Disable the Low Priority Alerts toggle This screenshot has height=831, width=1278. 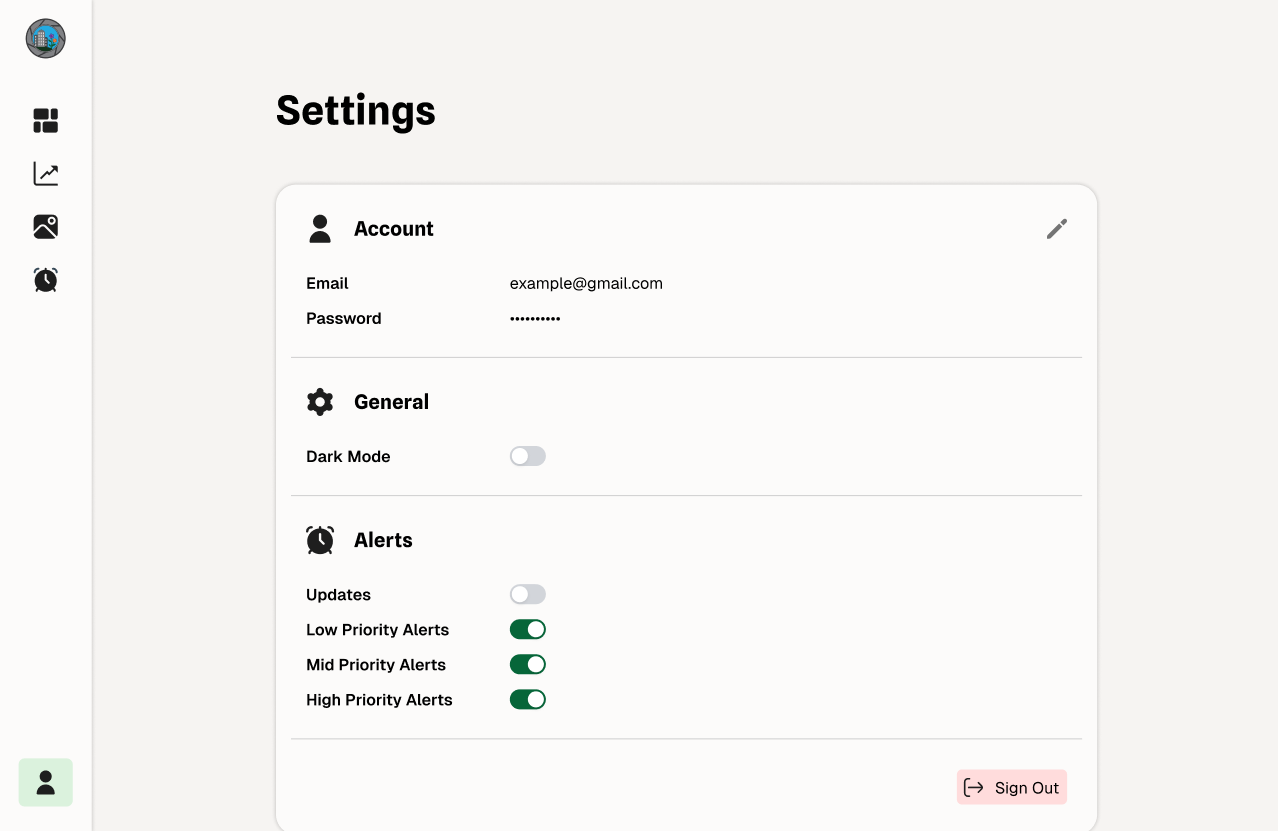pyautogui.click(x=528, y=629)
